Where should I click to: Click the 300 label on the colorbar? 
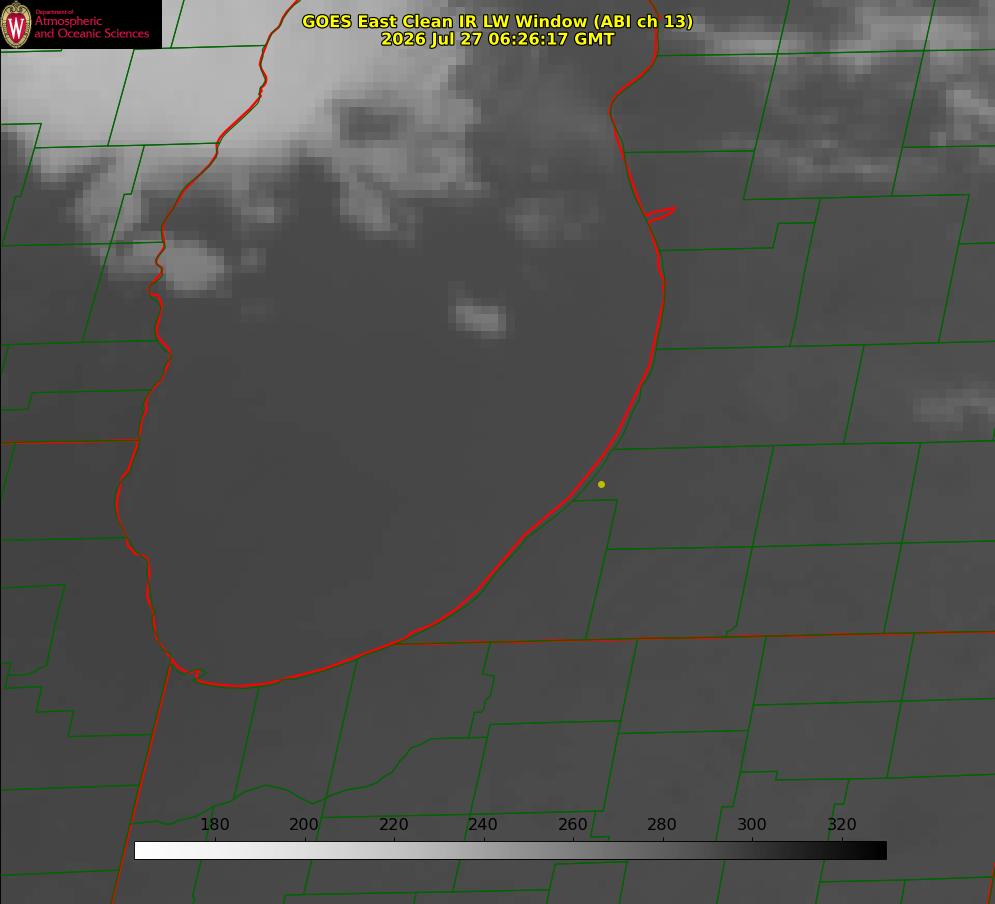[x=752, y=824]
